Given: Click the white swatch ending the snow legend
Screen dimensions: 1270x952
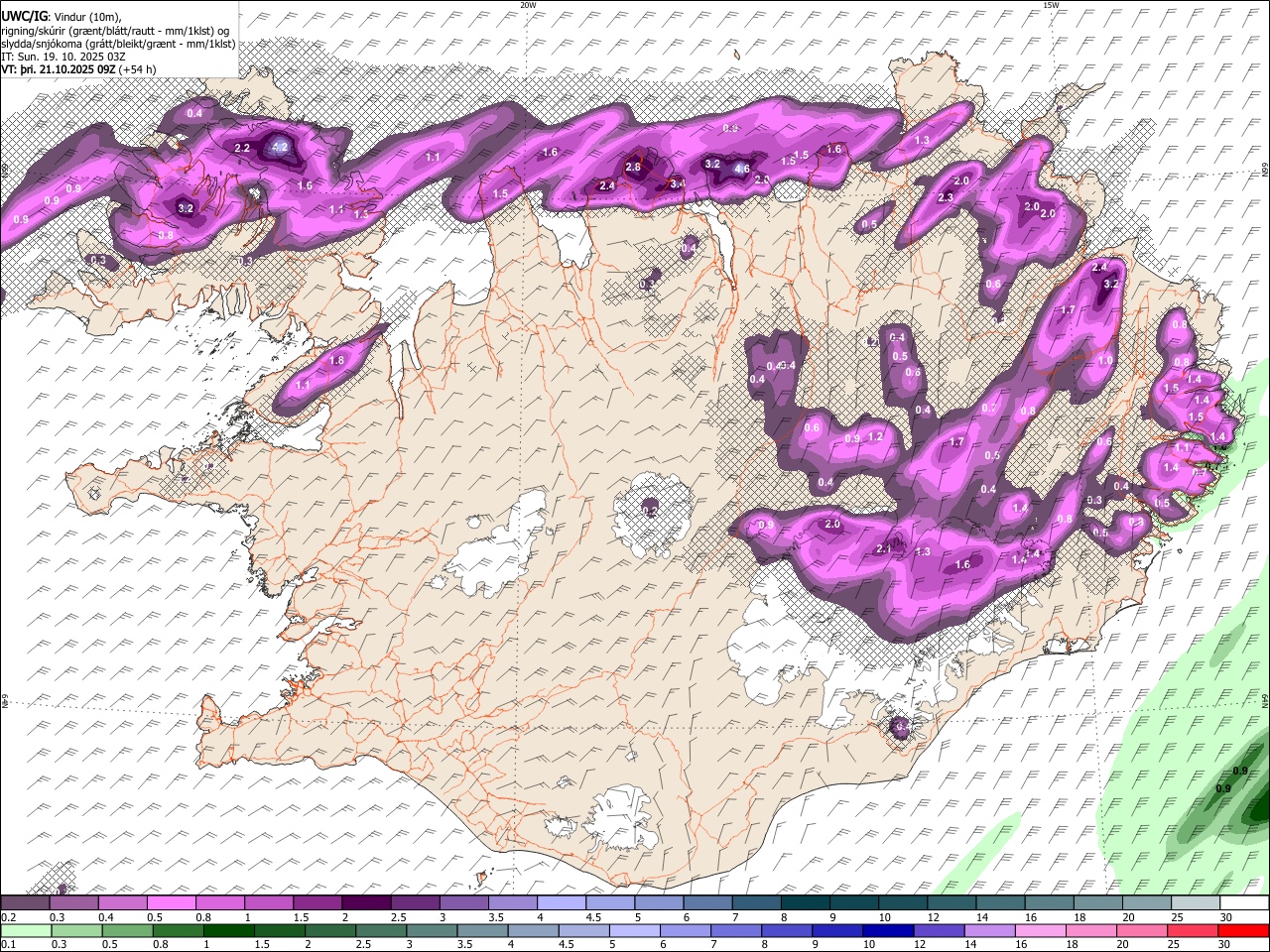Looking at the screenshot, I should pos(1243,902).
